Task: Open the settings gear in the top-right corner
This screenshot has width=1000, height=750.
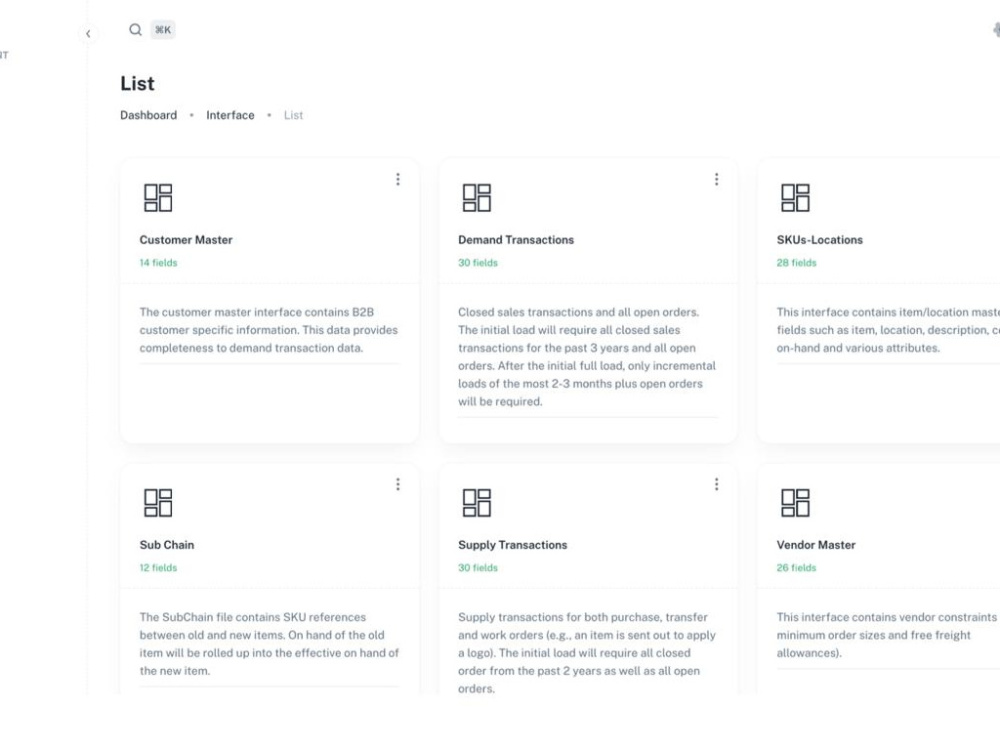Action: tap(997, 30)
